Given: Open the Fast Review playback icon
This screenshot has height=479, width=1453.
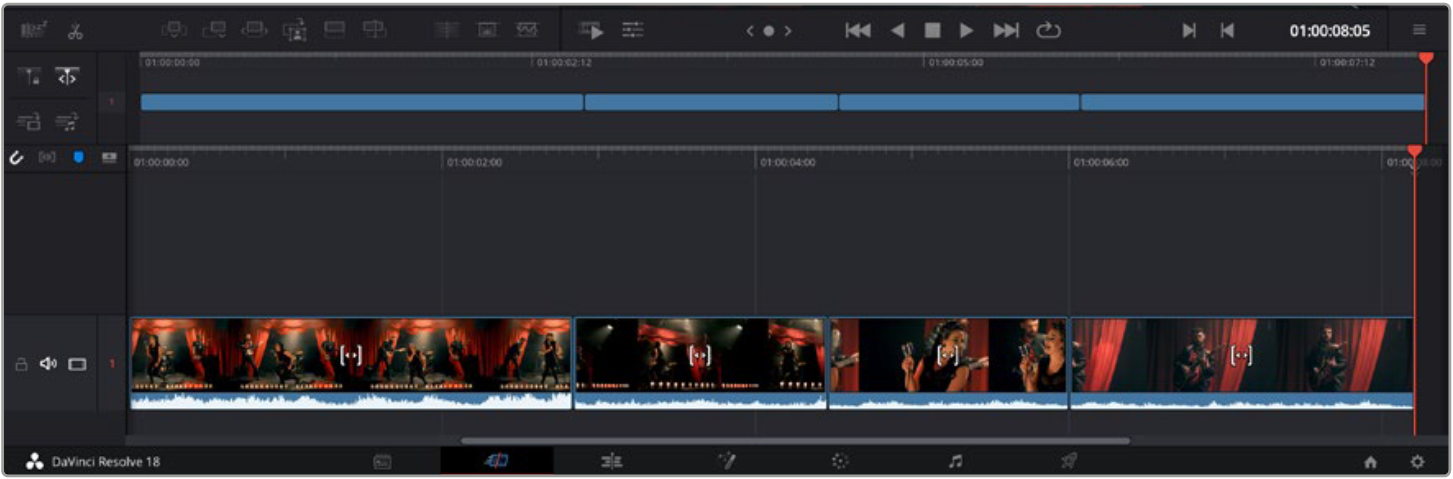Looking at the screenshot, I should 591,31.
